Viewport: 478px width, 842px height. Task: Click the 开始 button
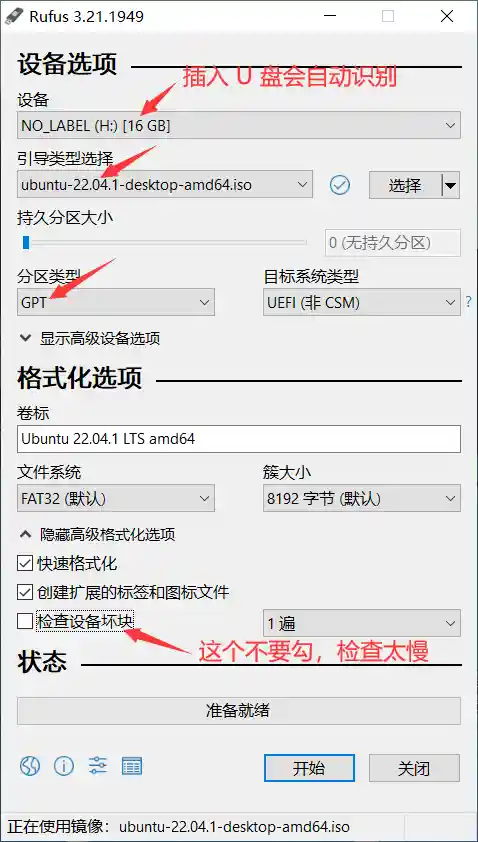tap(309, 768)
